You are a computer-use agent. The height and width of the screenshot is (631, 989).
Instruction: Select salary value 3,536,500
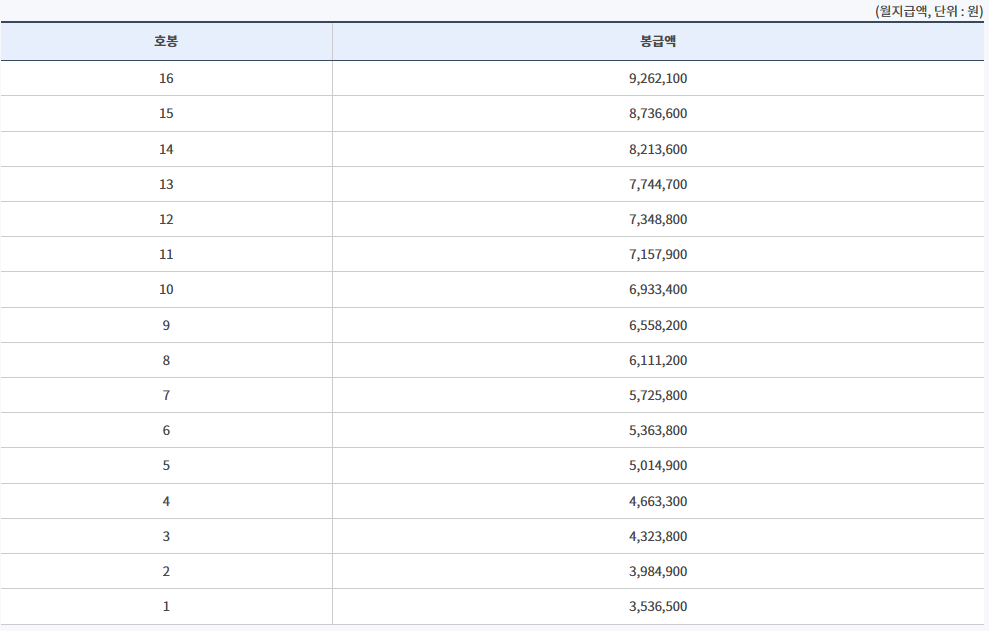[x=658, y=606]
